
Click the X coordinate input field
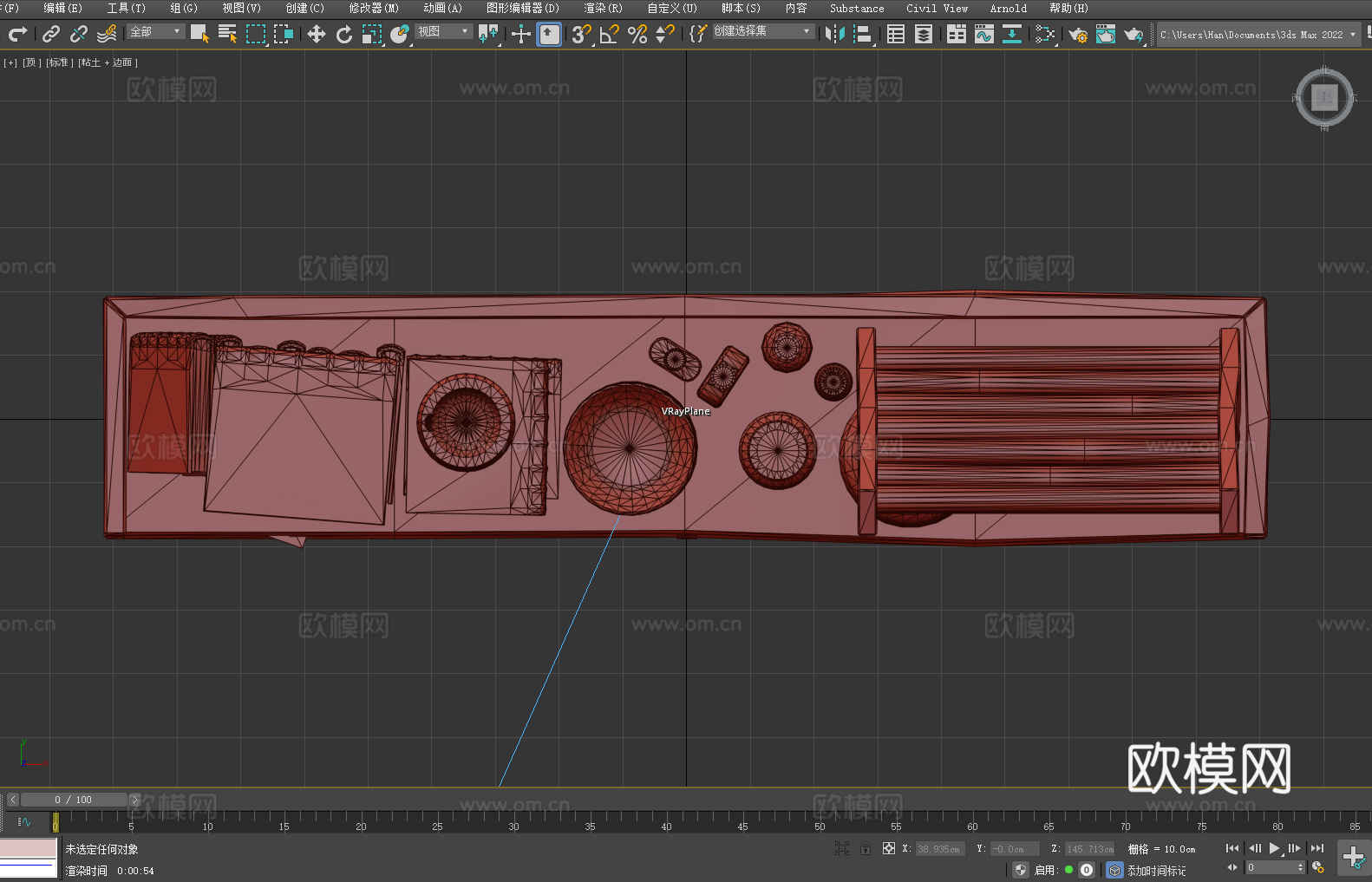click(x=940, y=849)
